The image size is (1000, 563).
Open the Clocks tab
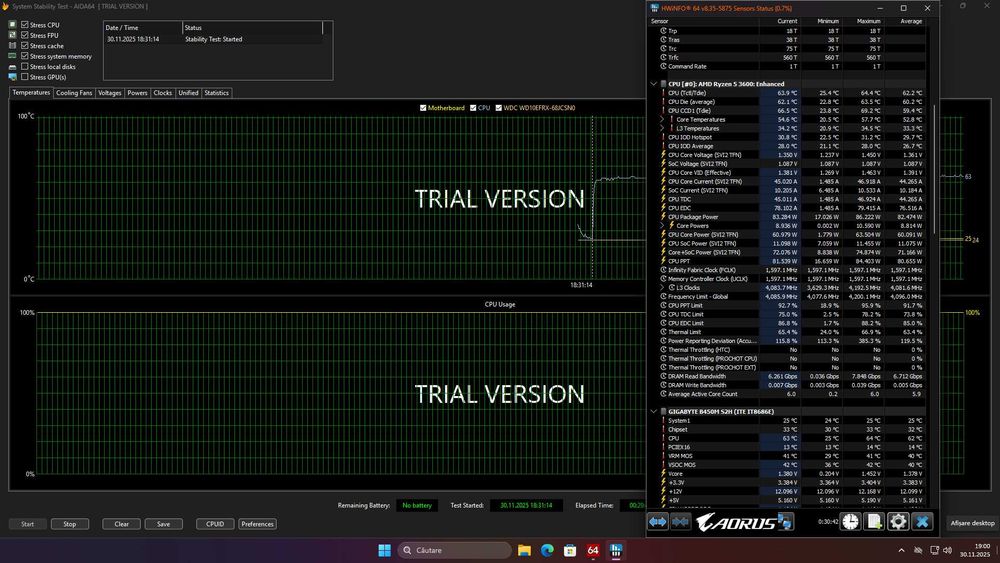pyautogui.click(x=163, y=93)
